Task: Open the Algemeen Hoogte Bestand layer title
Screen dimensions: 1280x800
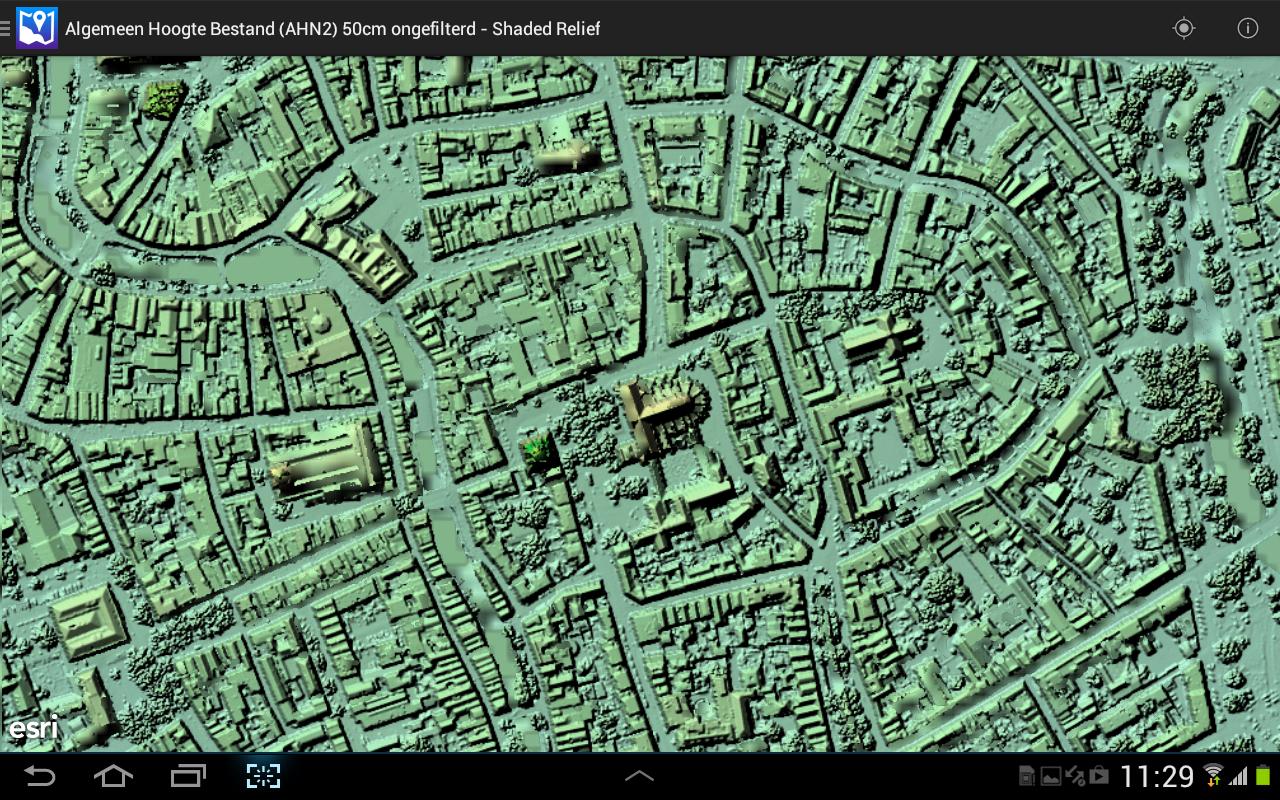Action: pyautogui.click(x=332, y=29)
